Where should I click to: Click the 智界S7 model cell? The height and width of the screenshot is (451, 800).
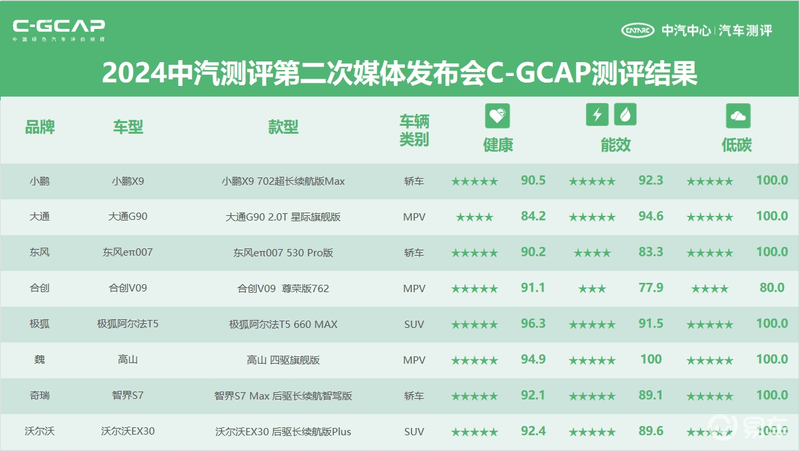tap(128, 395)
